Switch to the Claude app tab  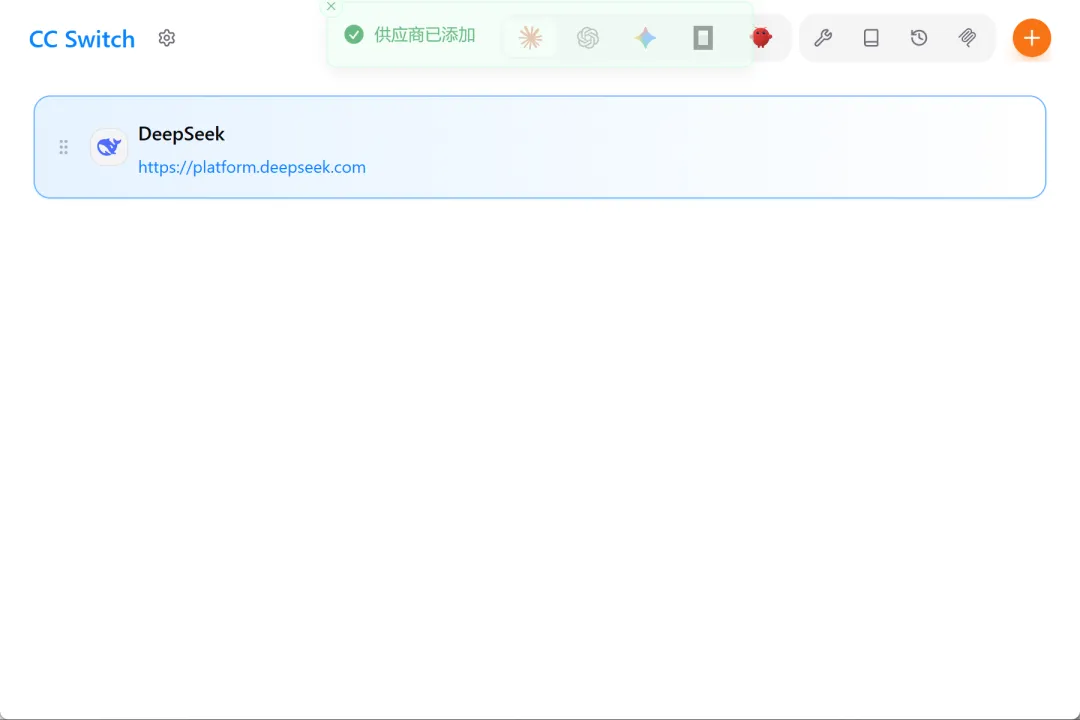point(530,38)
